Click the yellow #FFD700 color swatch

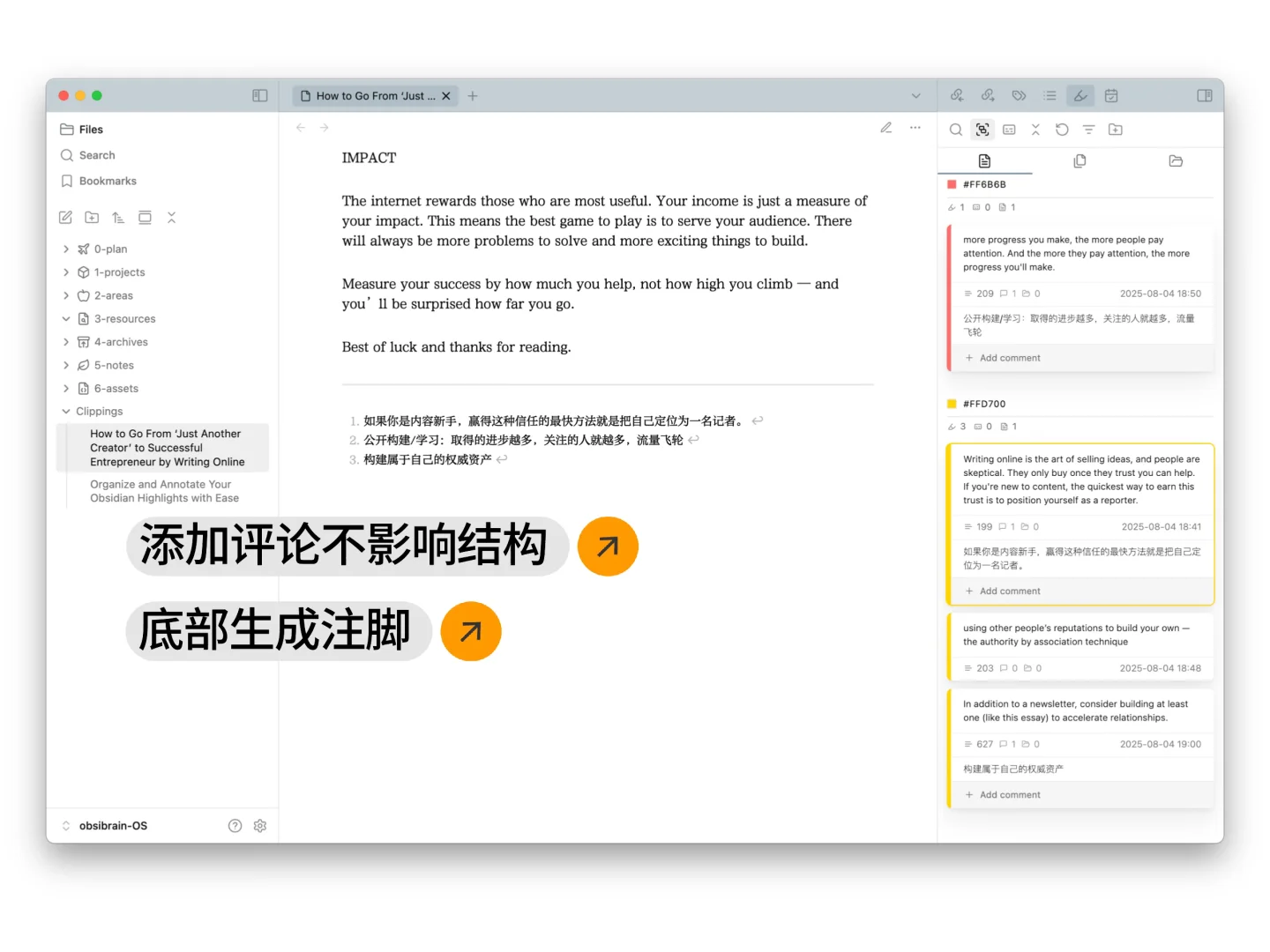tap(952, 404)
